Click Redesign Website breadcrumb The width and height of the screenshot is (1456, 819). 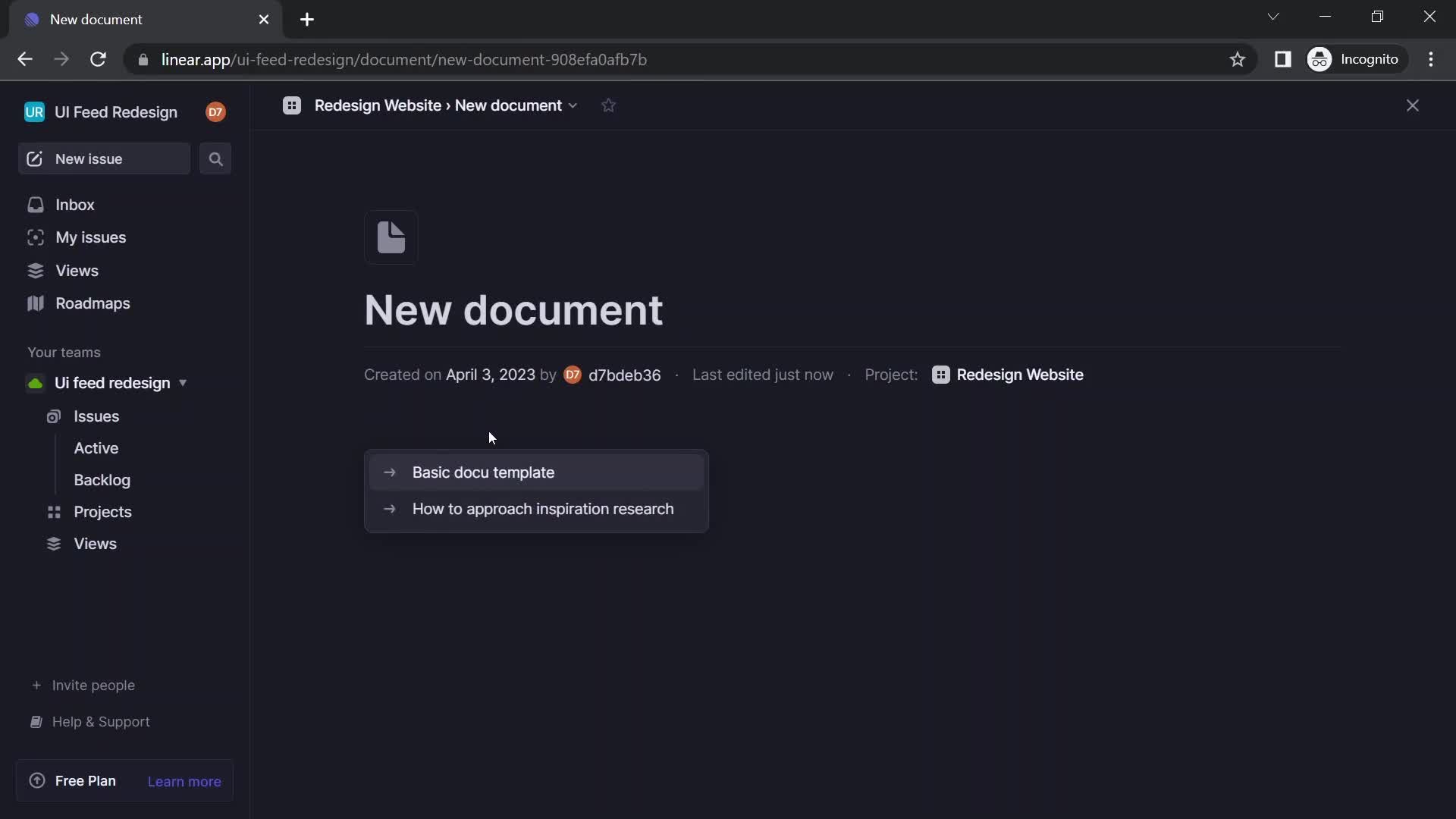[378, 106]
